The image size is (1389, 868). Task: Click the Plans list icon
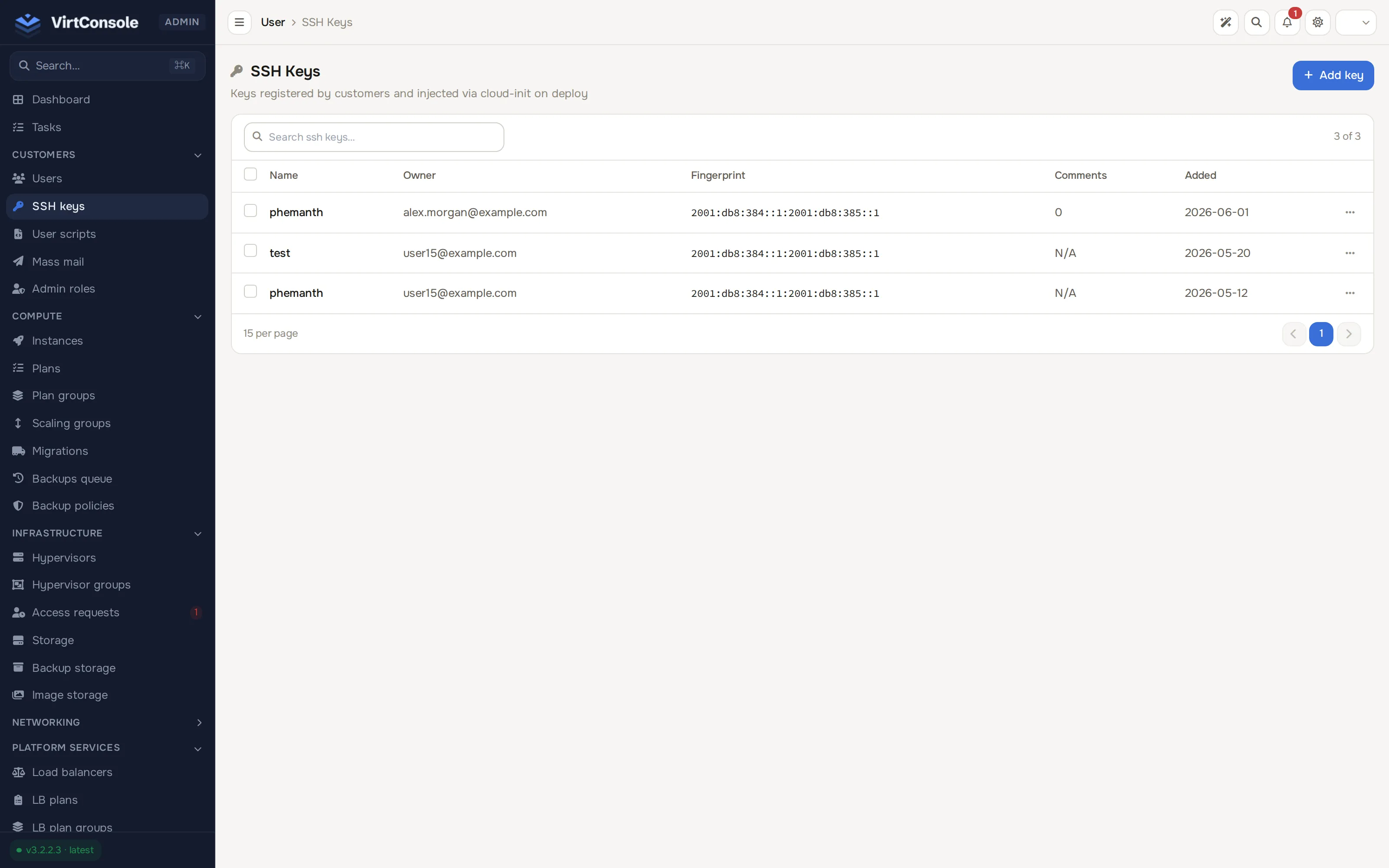(x=18, y=368)
